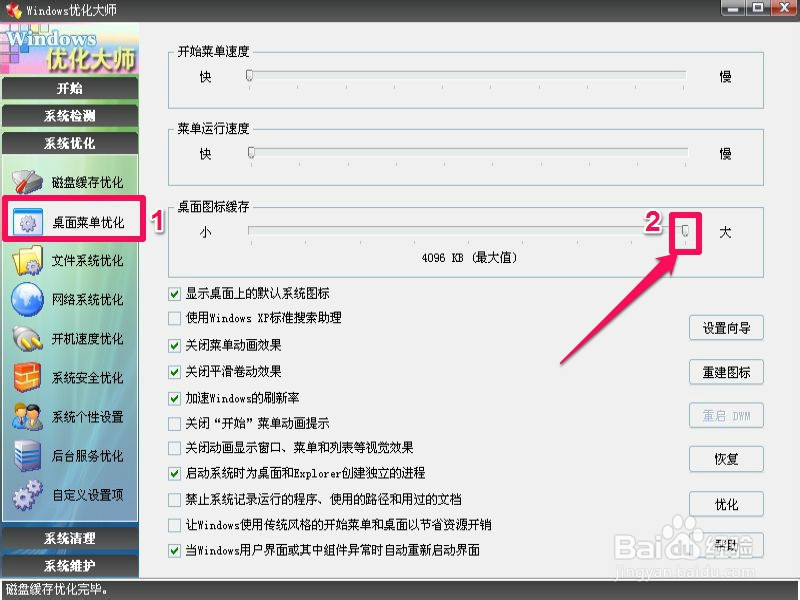Select the 系统优化 category header
The image size is (800, 600).
coord(70,141)
